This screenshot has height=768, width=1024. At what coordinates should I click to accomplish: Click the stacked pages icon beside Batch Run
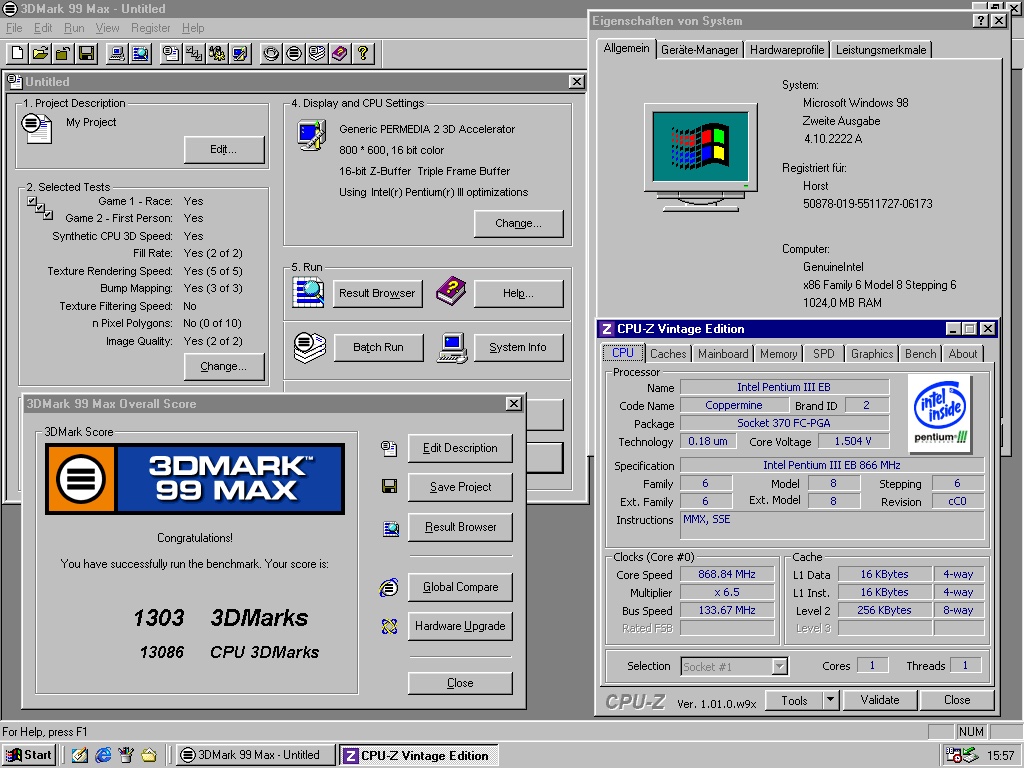tap(310, 347)
